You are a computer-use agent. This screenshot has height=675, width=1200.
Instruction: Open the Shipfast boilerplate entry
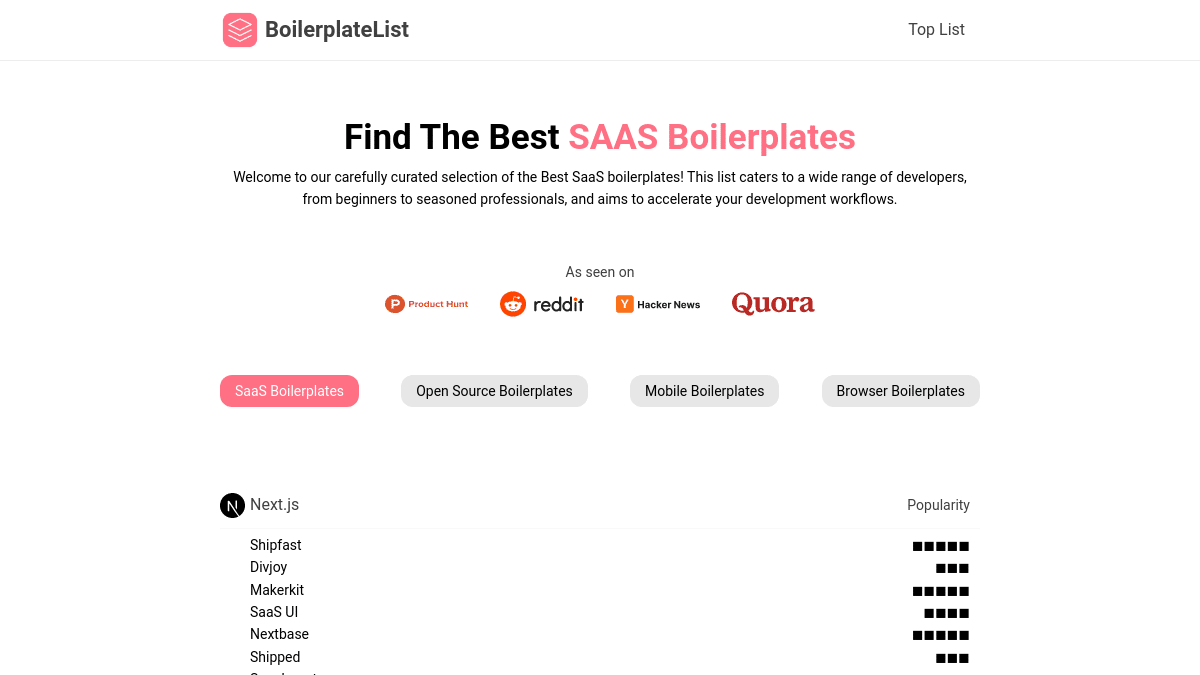point(276,545)
